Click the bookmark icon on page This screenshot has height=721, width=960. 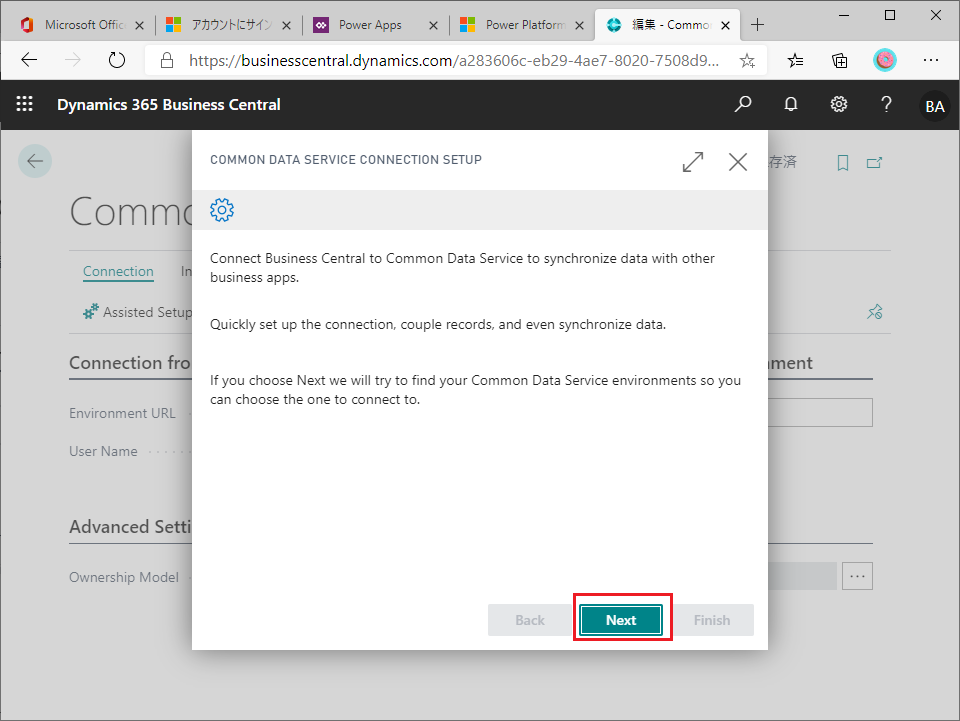point(842,163)
